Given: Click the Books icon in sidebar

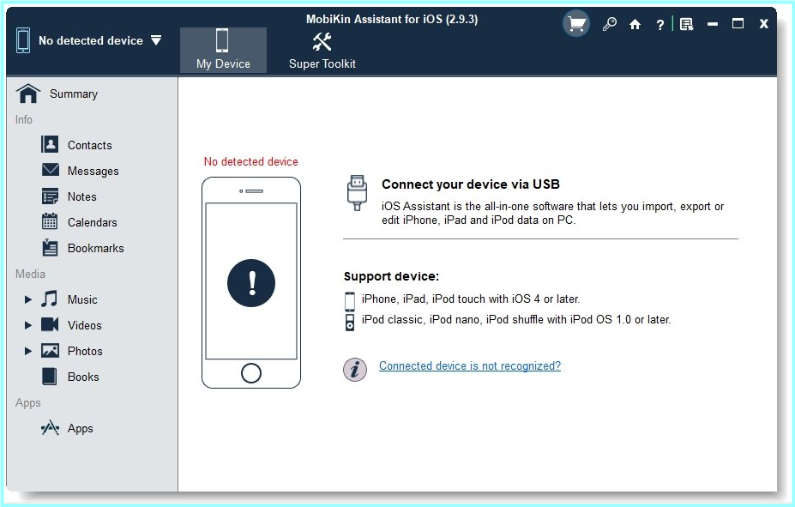Looking at the screenshot, I should (x=49, y=376).
